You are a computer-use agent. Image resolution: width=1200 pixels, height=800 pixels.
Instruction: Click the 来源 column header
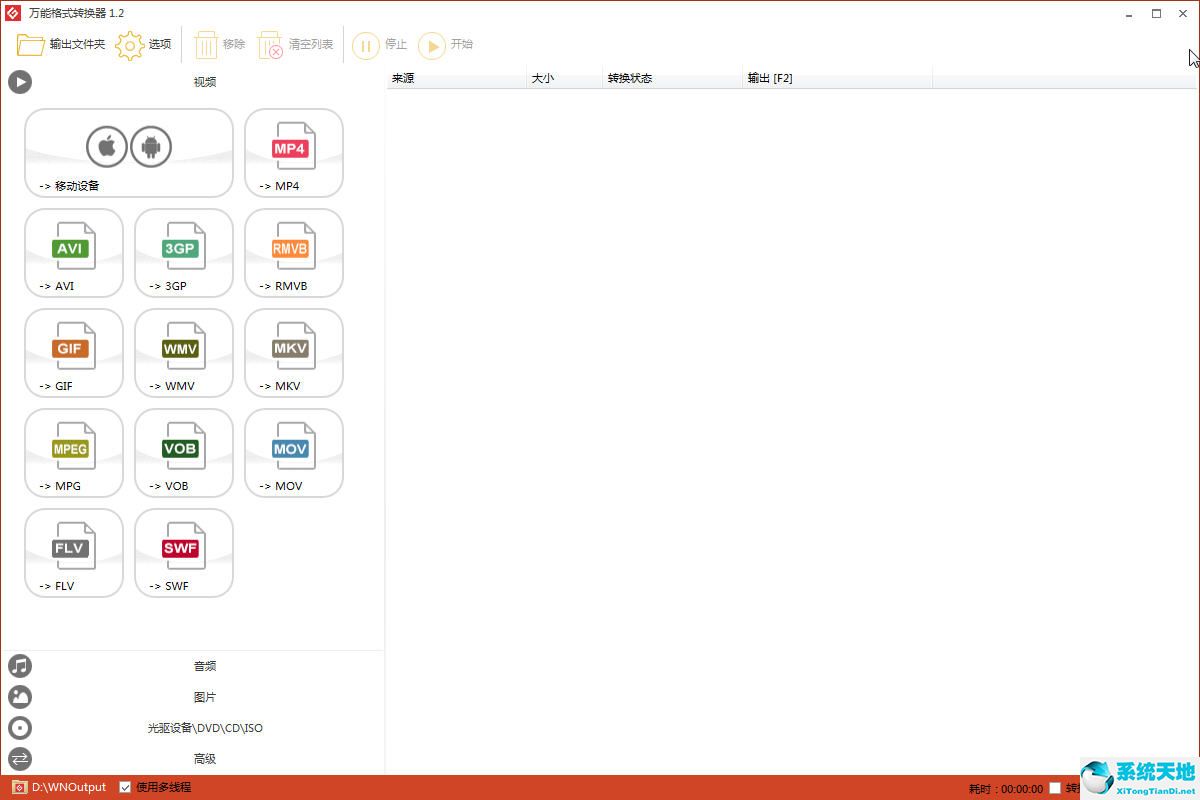click(456, 78)
